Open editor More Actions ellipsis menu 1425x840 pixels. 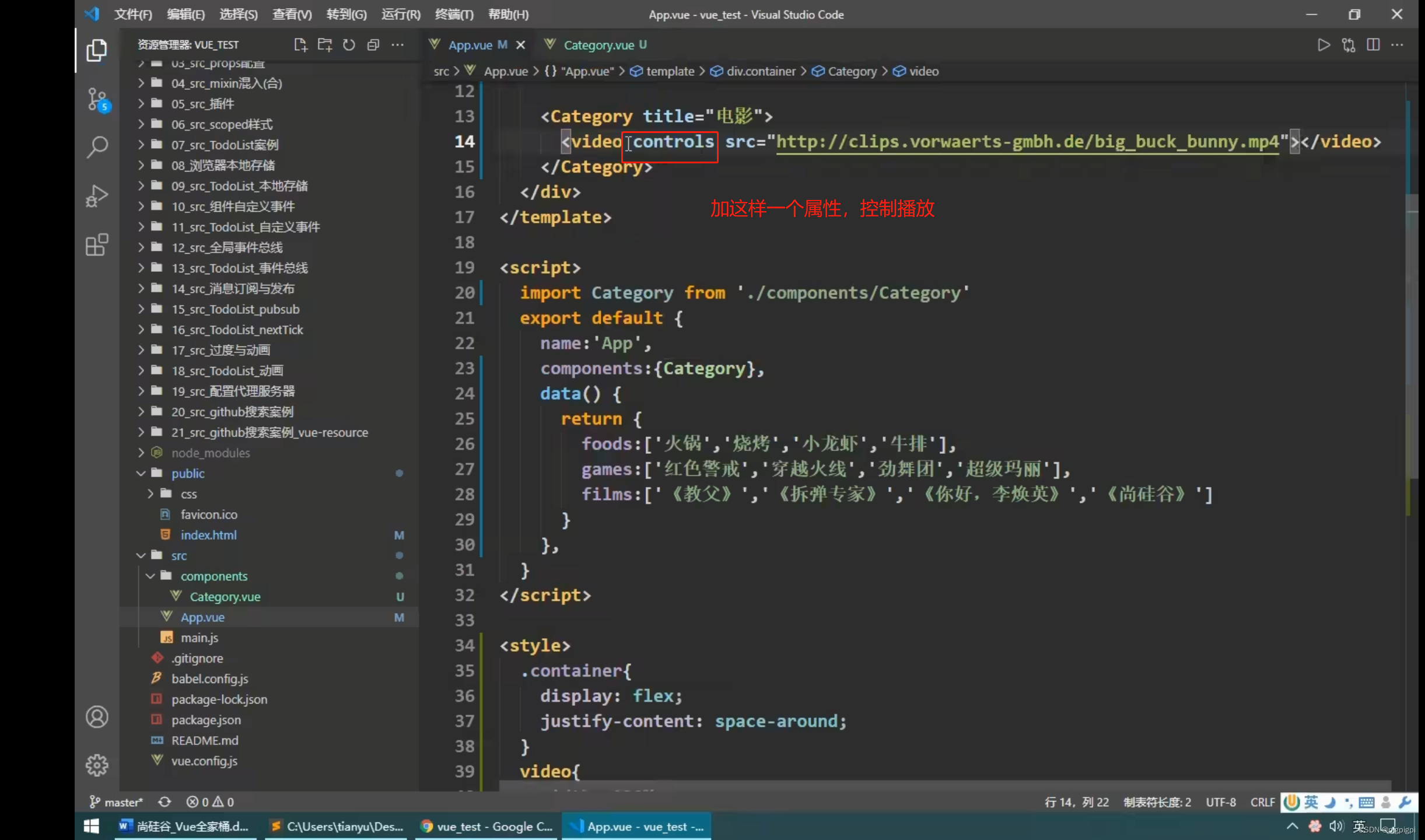pyautogui.click(x=1398, y=45)
